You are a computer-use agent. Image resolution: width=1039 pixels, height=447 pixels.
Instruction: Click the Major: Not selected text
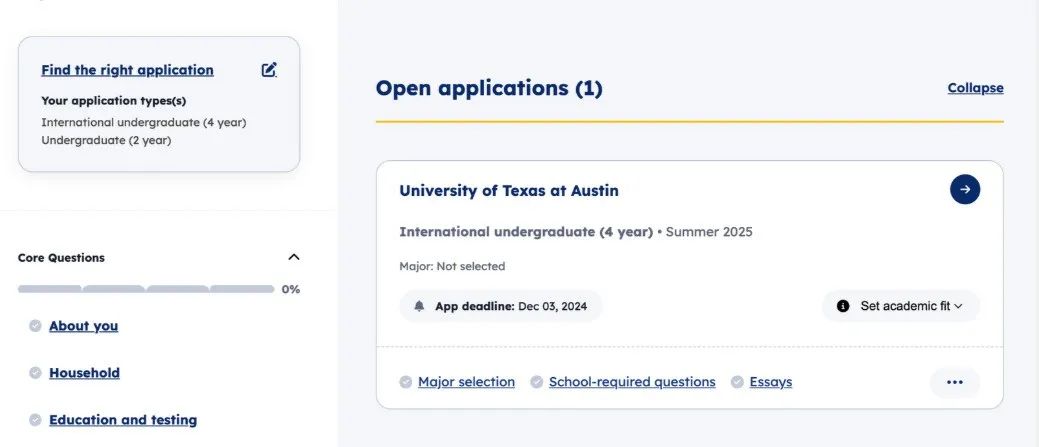point(452,266)
